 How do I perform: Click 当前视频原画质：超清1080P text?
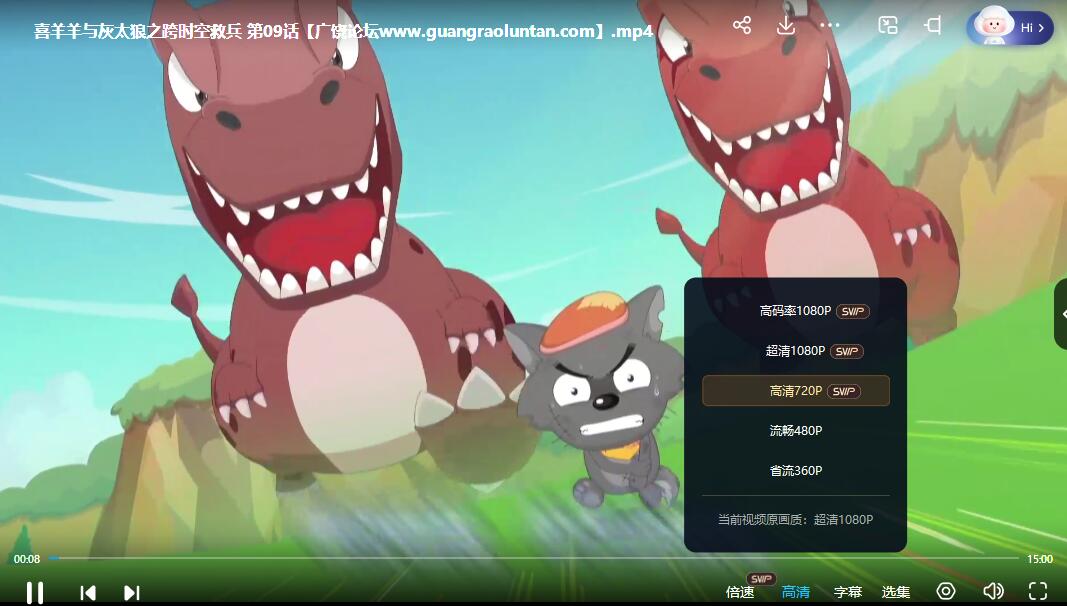(x=795, y=520)
